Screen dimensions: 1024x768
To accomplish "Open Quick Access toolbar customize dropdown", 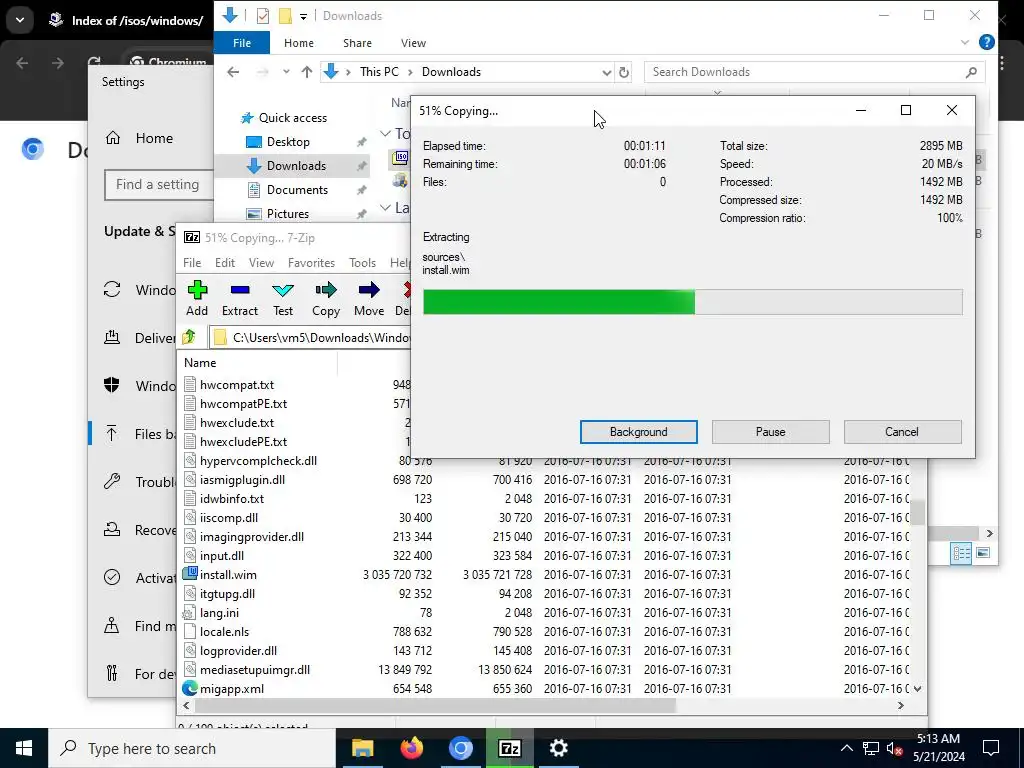I will tap(304, 16).
